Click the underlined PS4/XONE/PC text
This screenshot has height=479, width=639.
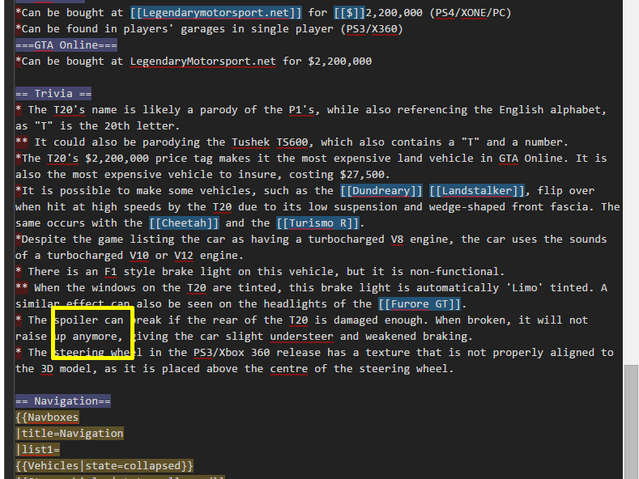(x=470, y=13)
